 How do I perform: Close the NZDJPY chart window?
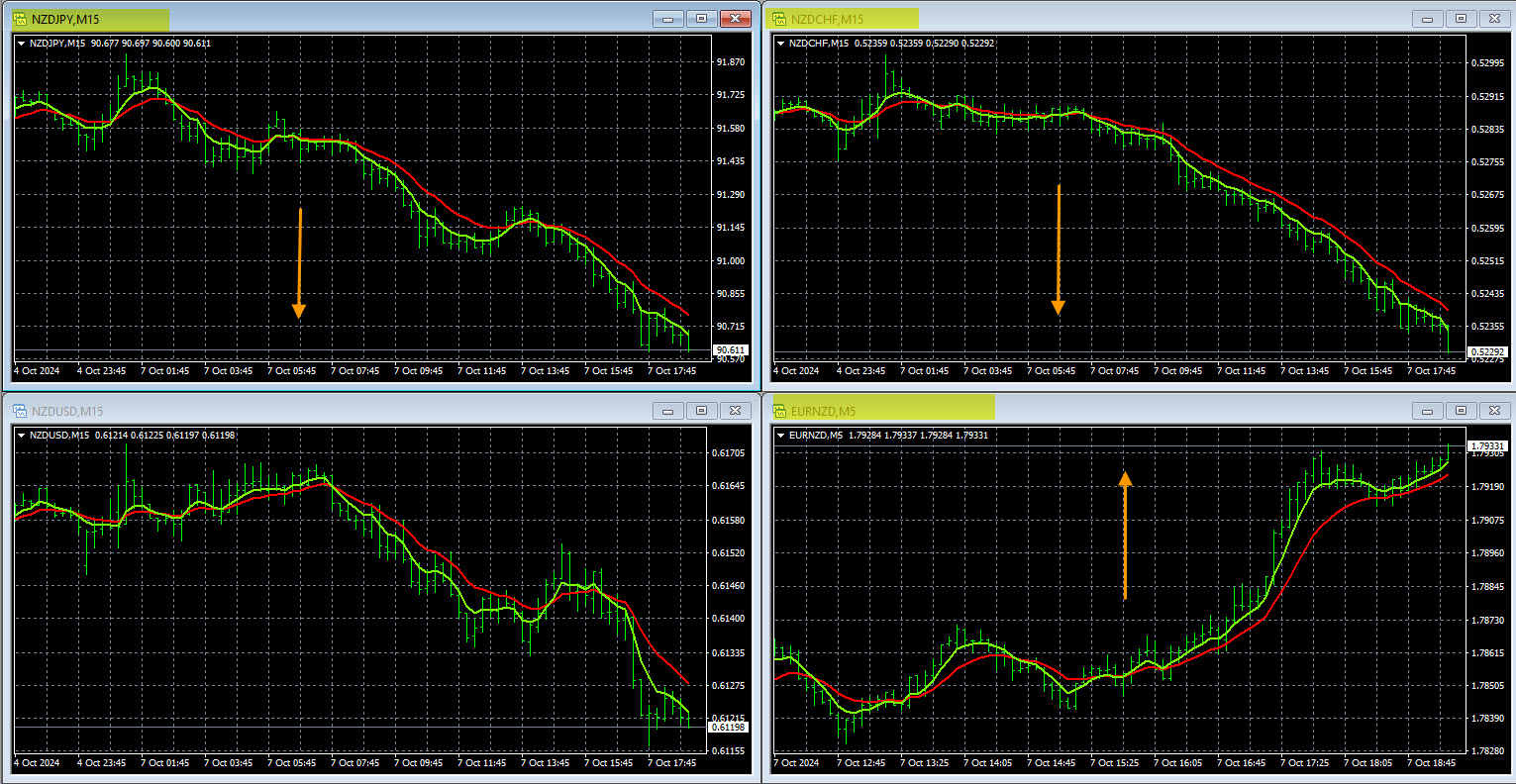coord(735,19)
